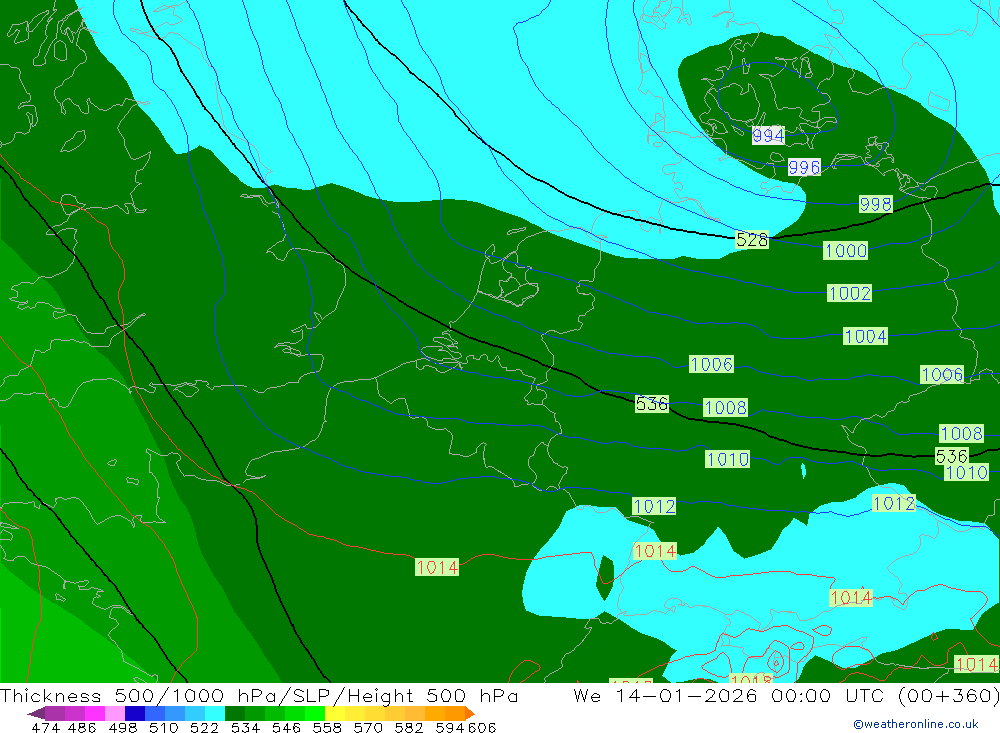Click the 998 pressure label
The image size is (1000, 733).
pos(876,204)
